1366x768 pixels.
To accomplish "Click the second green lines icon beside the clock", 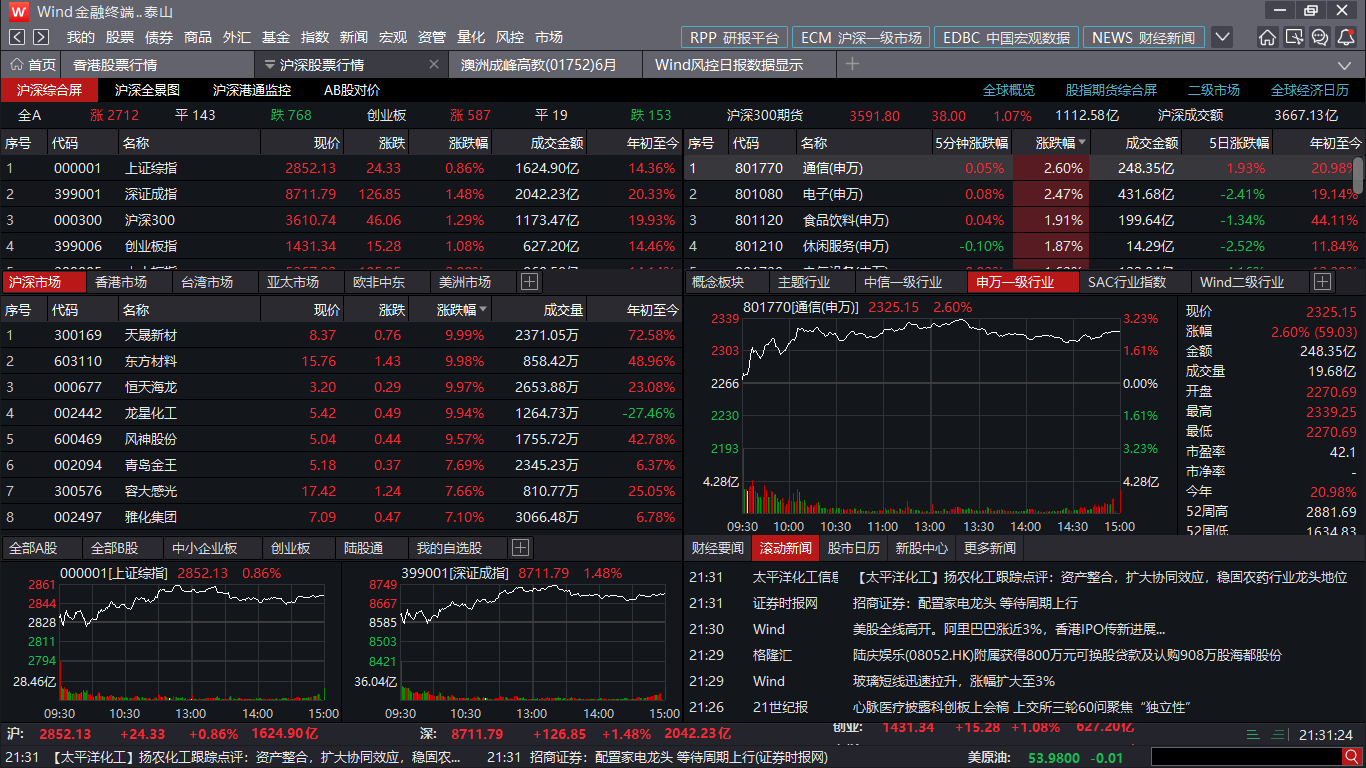I will [1280, 734].
